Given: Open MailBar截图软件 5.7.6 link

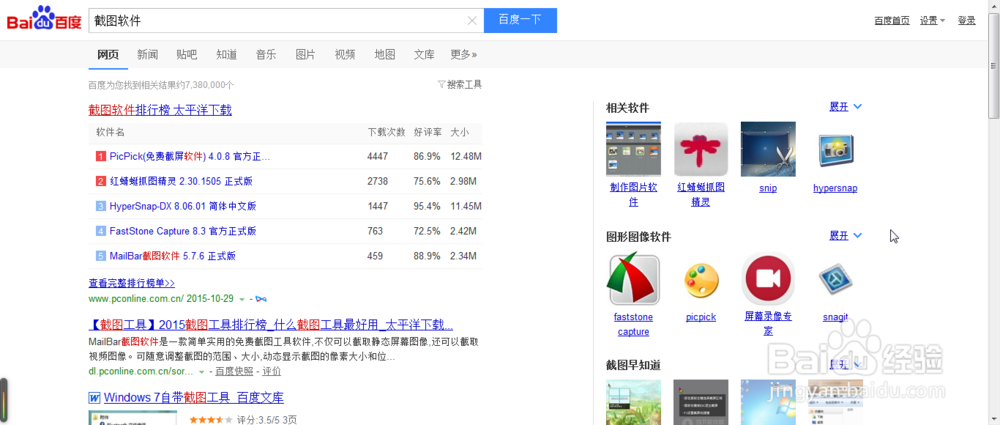Looking at the screenshot, I should 173,256.
